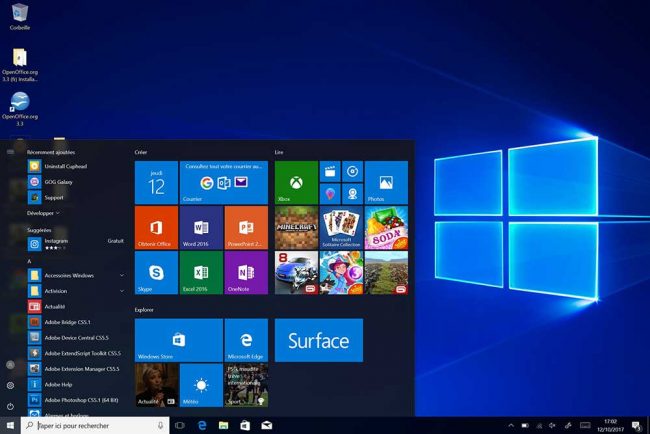650x434 pixels.
Task: Expand the Accessoires Windows folder
Action: point(77,275)
